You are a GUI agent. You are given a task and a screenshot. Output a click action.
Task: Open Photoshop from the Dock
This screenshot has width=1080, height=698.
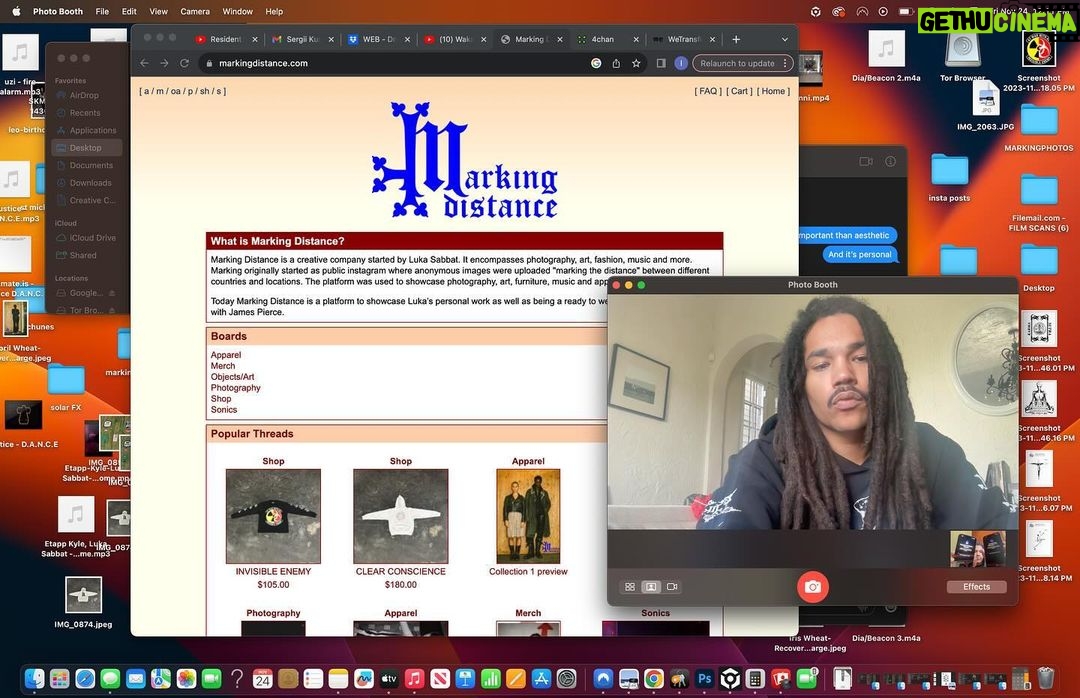point(704,679)
